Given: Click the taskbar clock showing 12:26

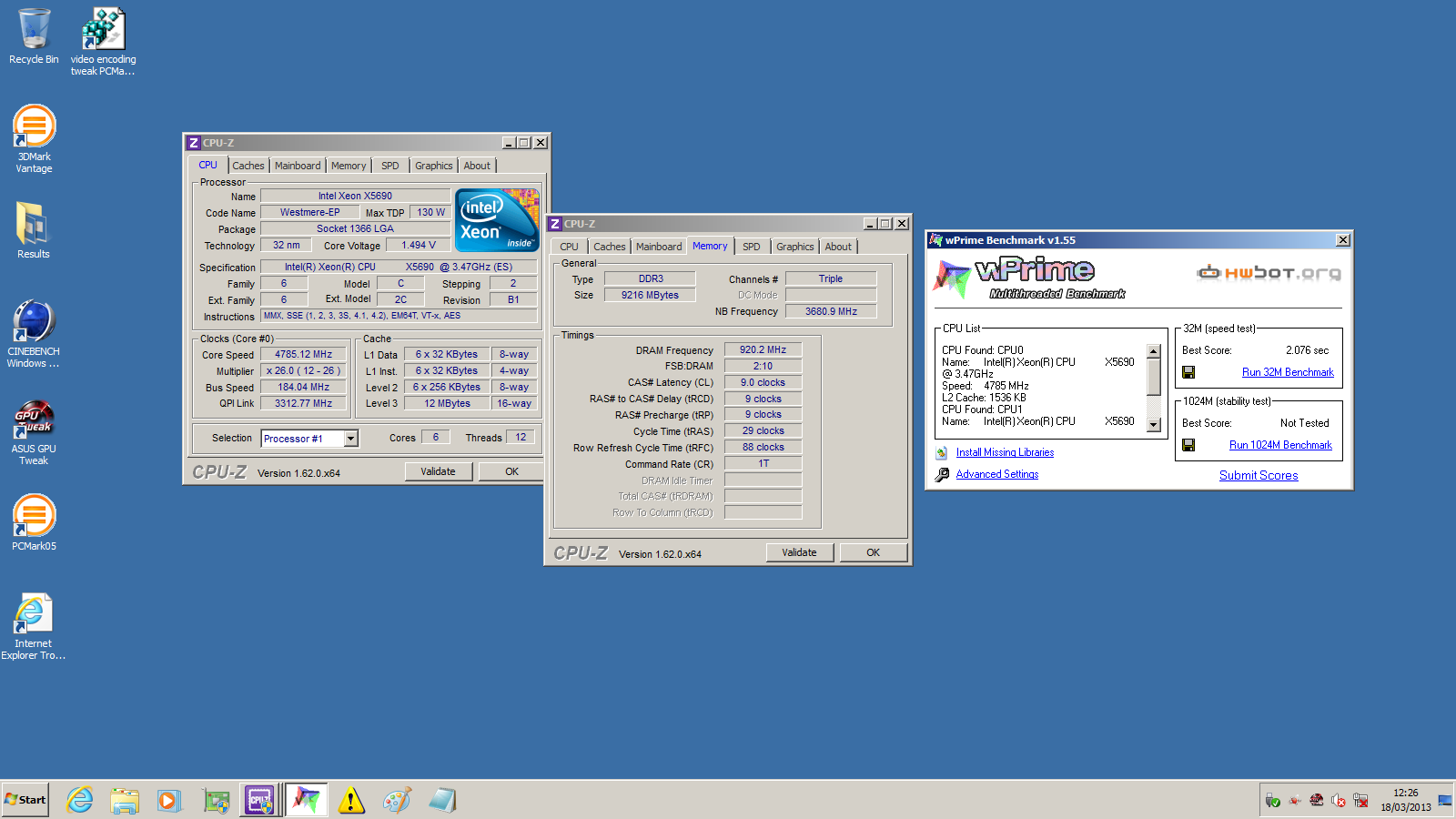Looking at the screenshot, I should pyautogui.click(x=1405, y=800).
